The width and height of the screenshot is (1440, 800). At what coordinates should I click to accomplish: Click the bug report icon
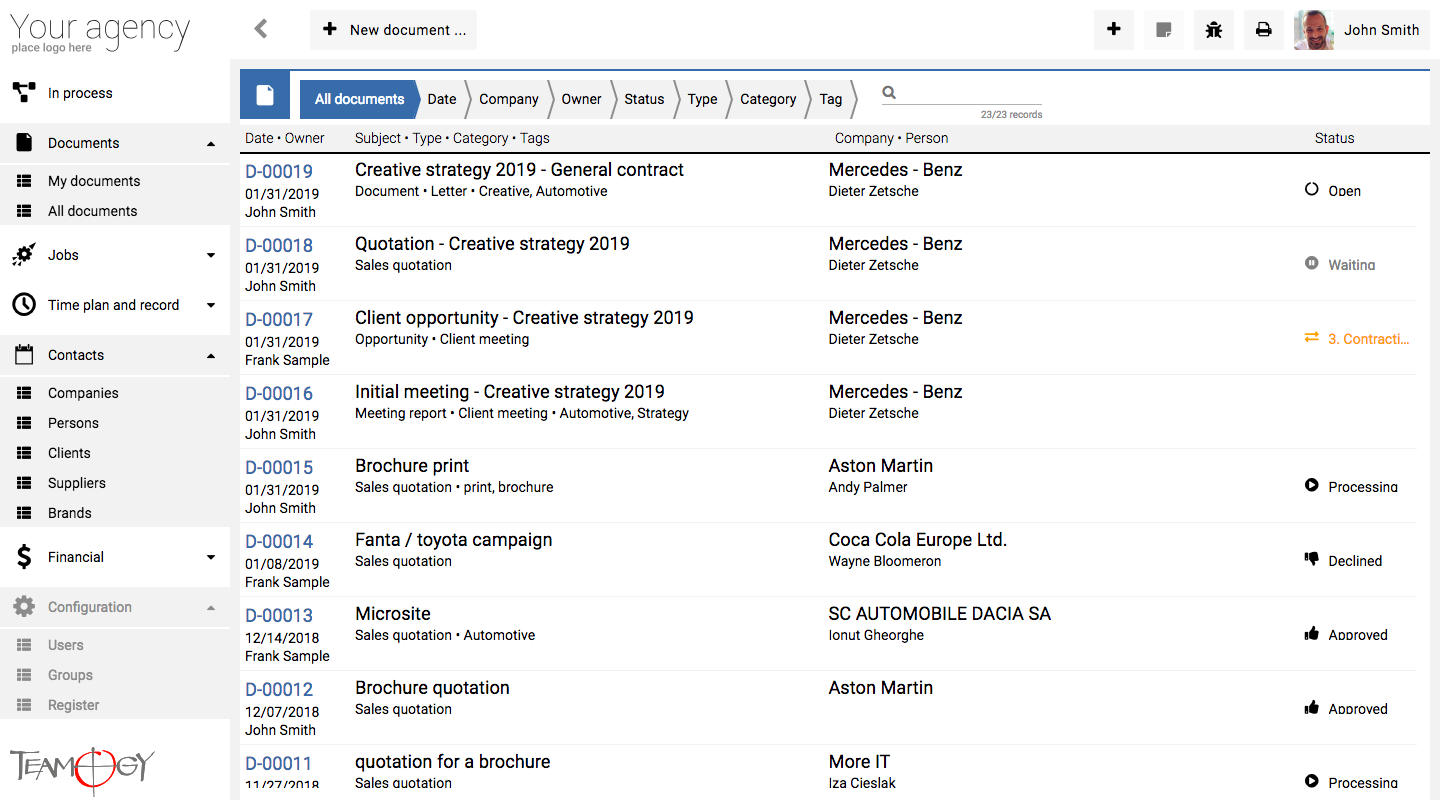pos(1214,30)
